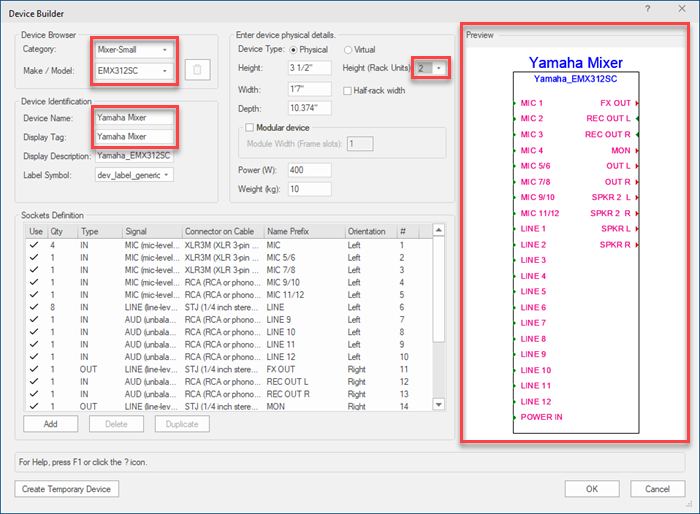Click the trash delete icon in Device Browser
This screenshot has width=700, height=514.
(x=197, y=70)
